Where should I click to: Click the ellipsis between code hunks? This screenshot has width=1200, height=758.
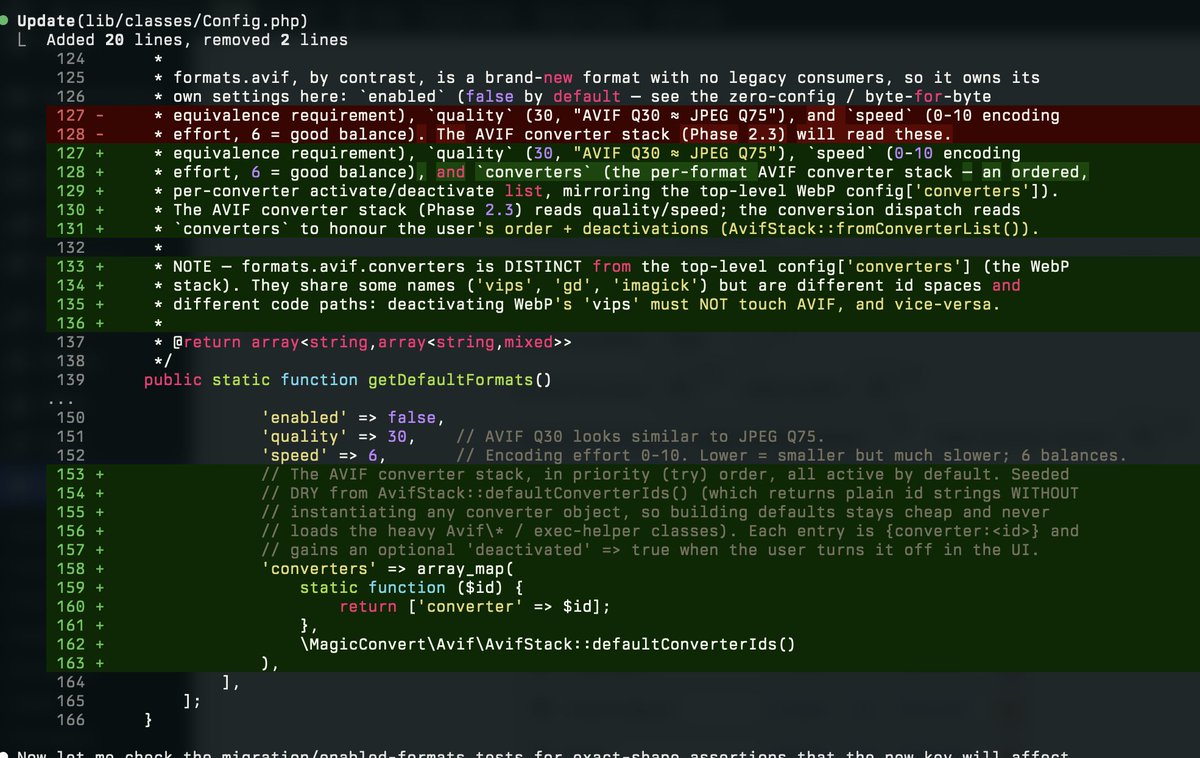click(x=60, y=400)
